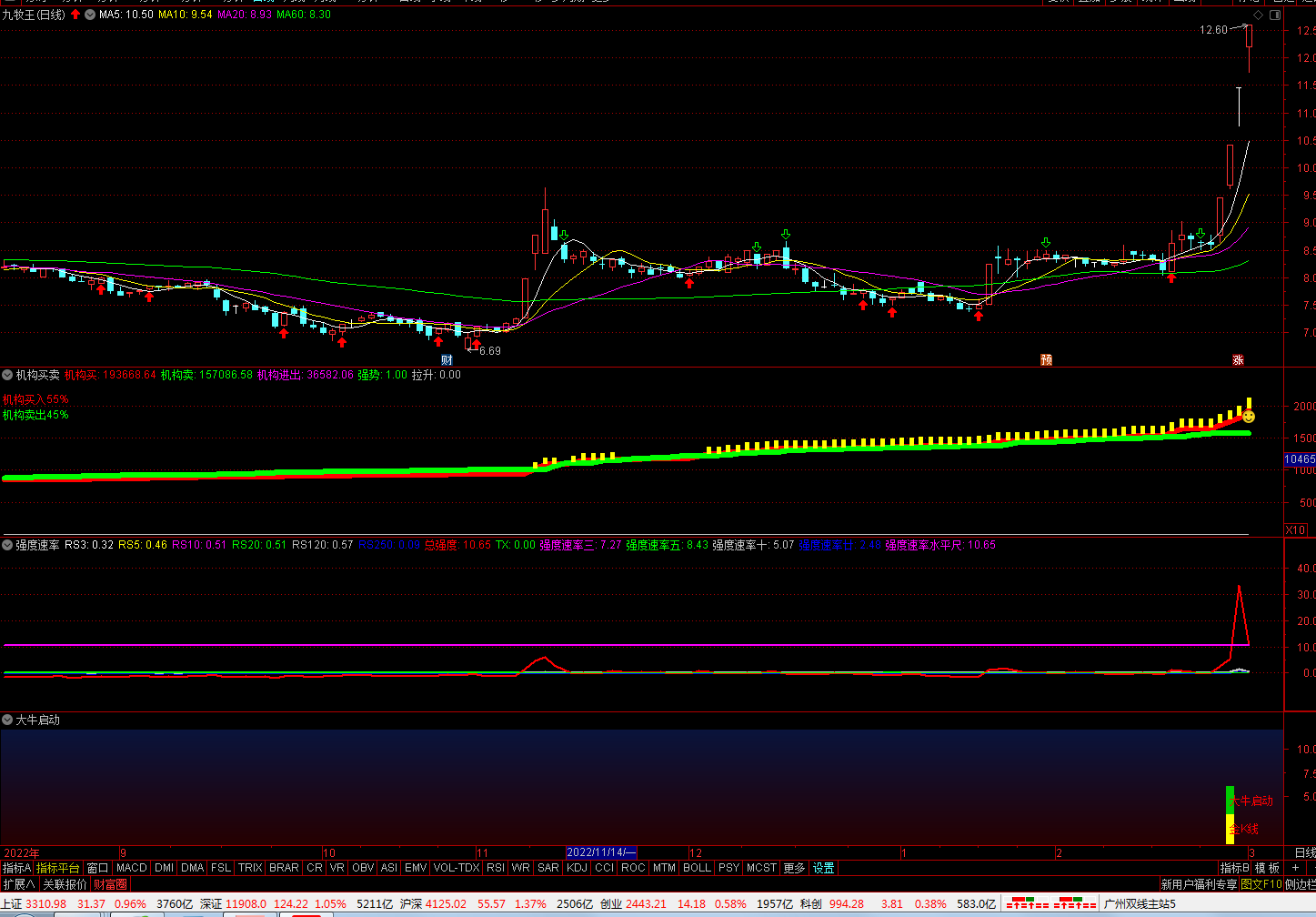Switch to the SAR indicator
The height and width of the screenshot is (917, 1316).
pos(548,868)
